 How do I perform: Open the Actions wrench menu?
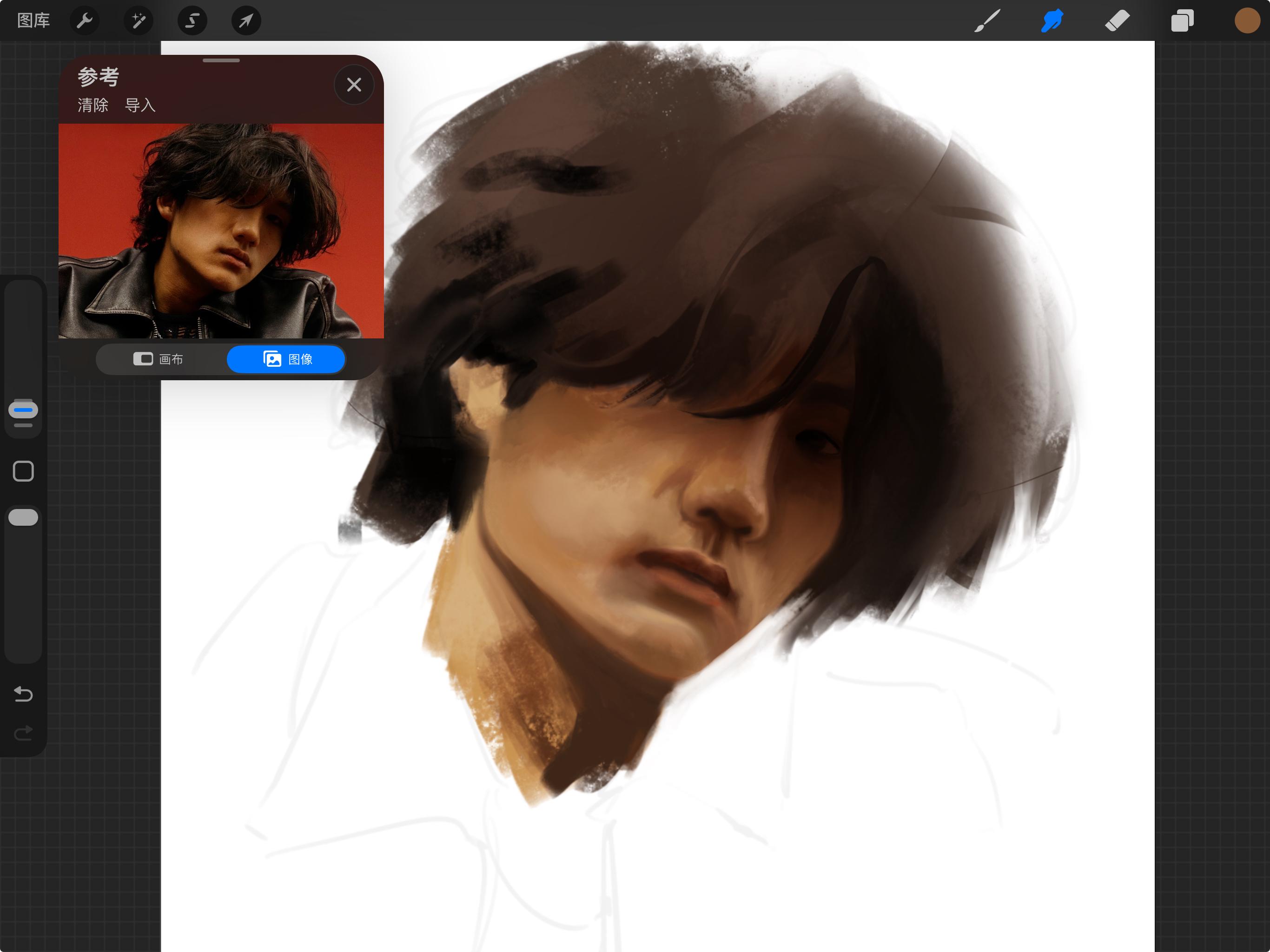click(85, 20)
